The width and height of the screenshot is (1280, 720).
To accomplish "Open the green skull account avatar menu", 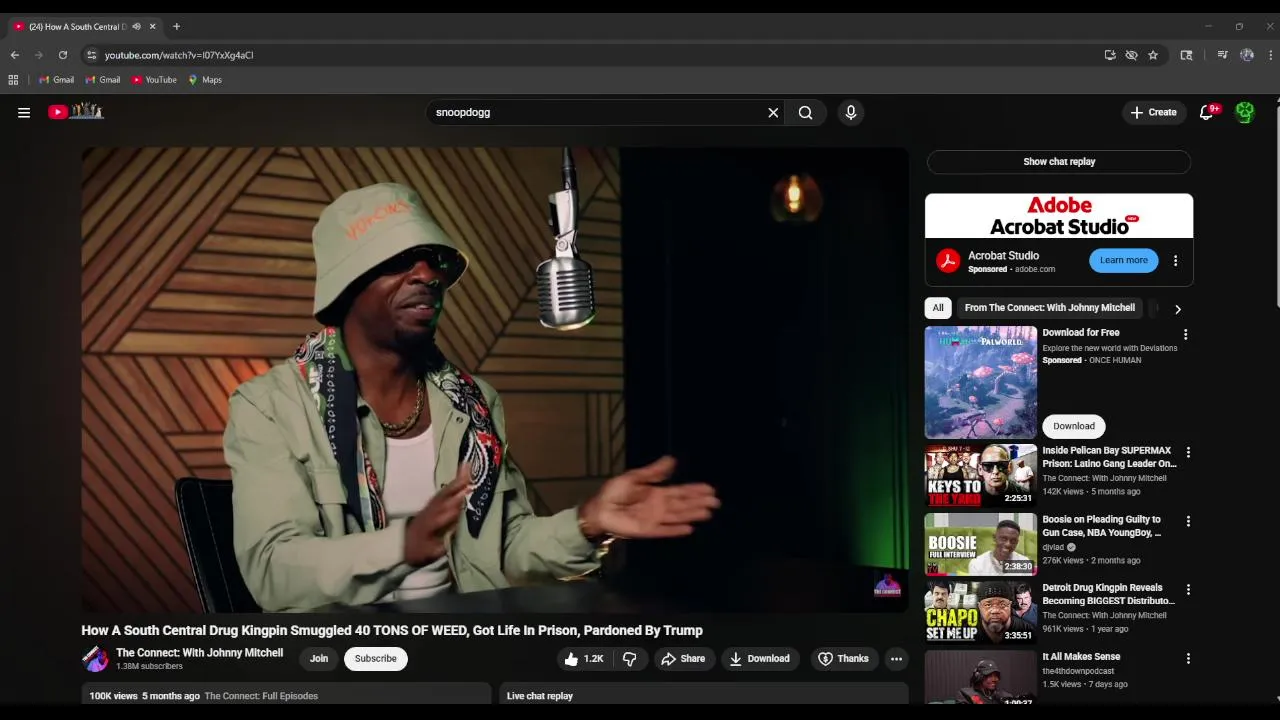I will 1245,113.
